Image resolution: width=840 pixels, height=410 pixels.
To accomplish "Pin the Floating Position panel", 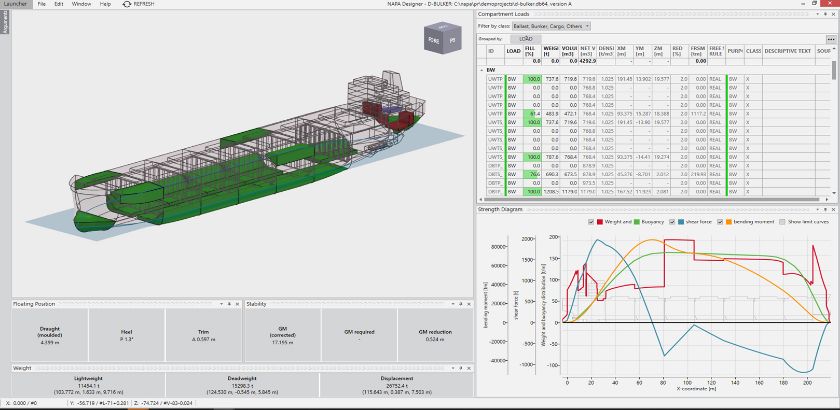I will (x=229, y=303).
